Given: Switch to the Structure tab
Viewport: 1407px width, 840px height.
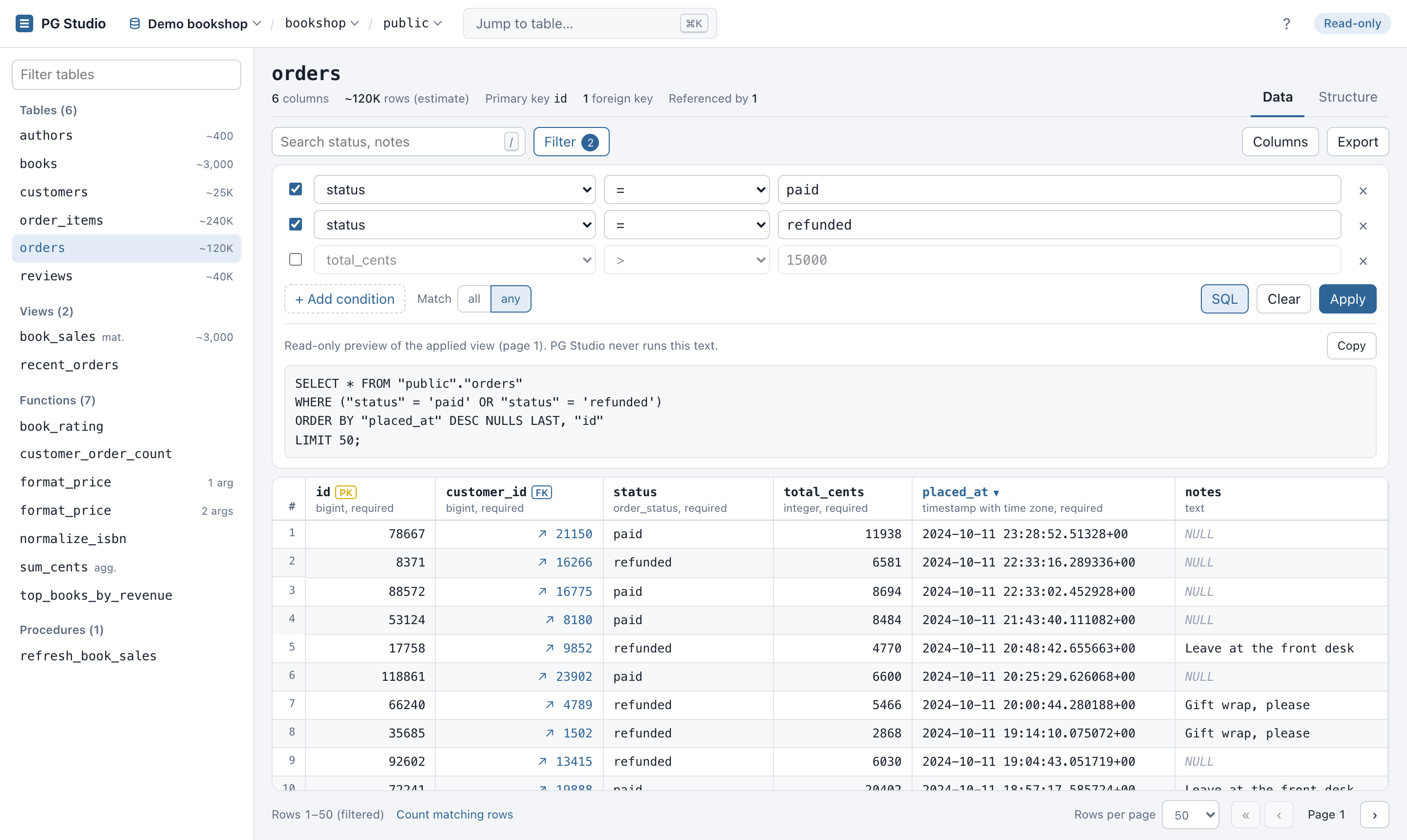Looking at the screenshot, I should (1347, 97).
